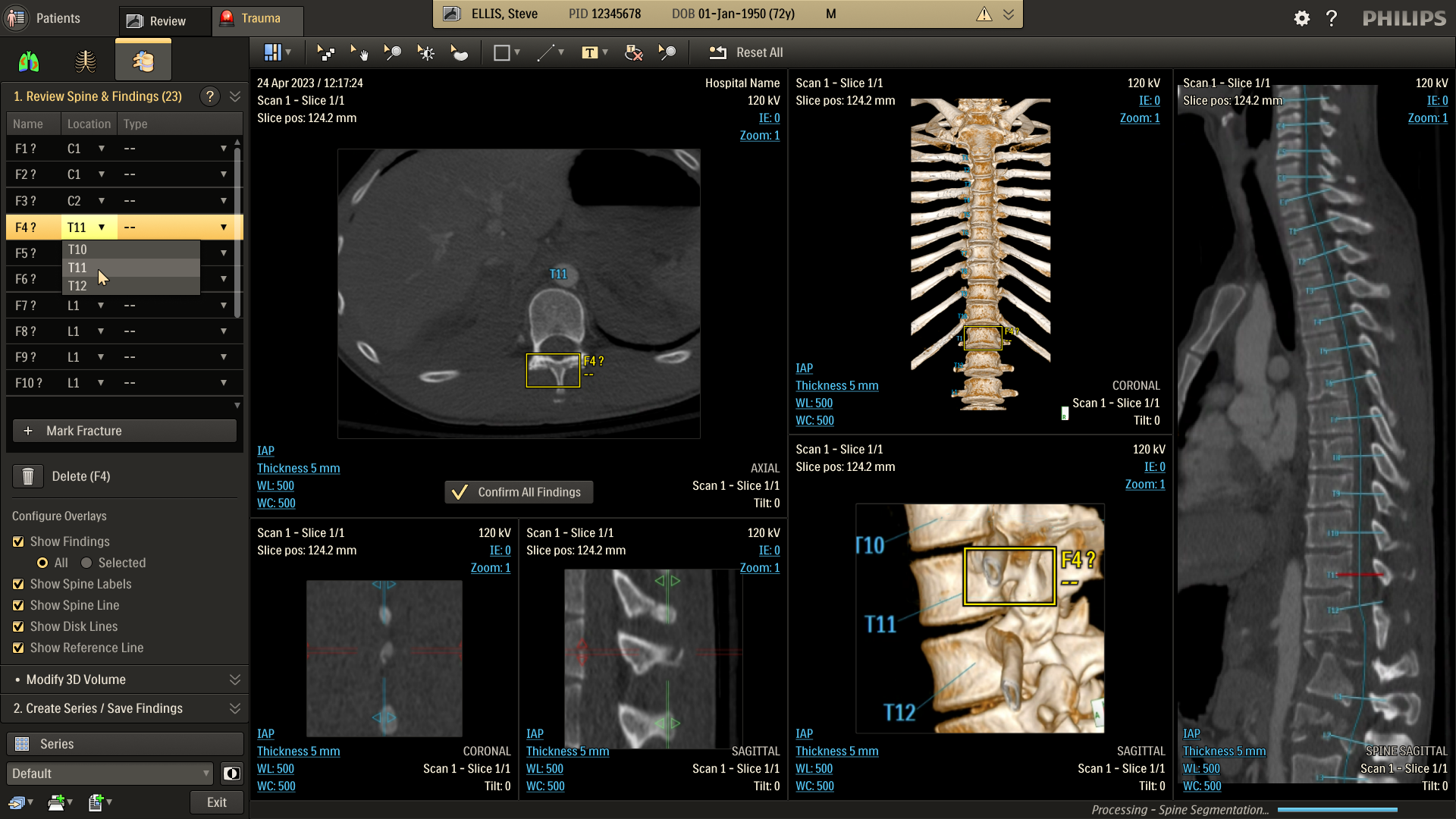Uncheck Show Spine Labels
Viewport: 1456px width, 819px height.
(x=18, y=584)
